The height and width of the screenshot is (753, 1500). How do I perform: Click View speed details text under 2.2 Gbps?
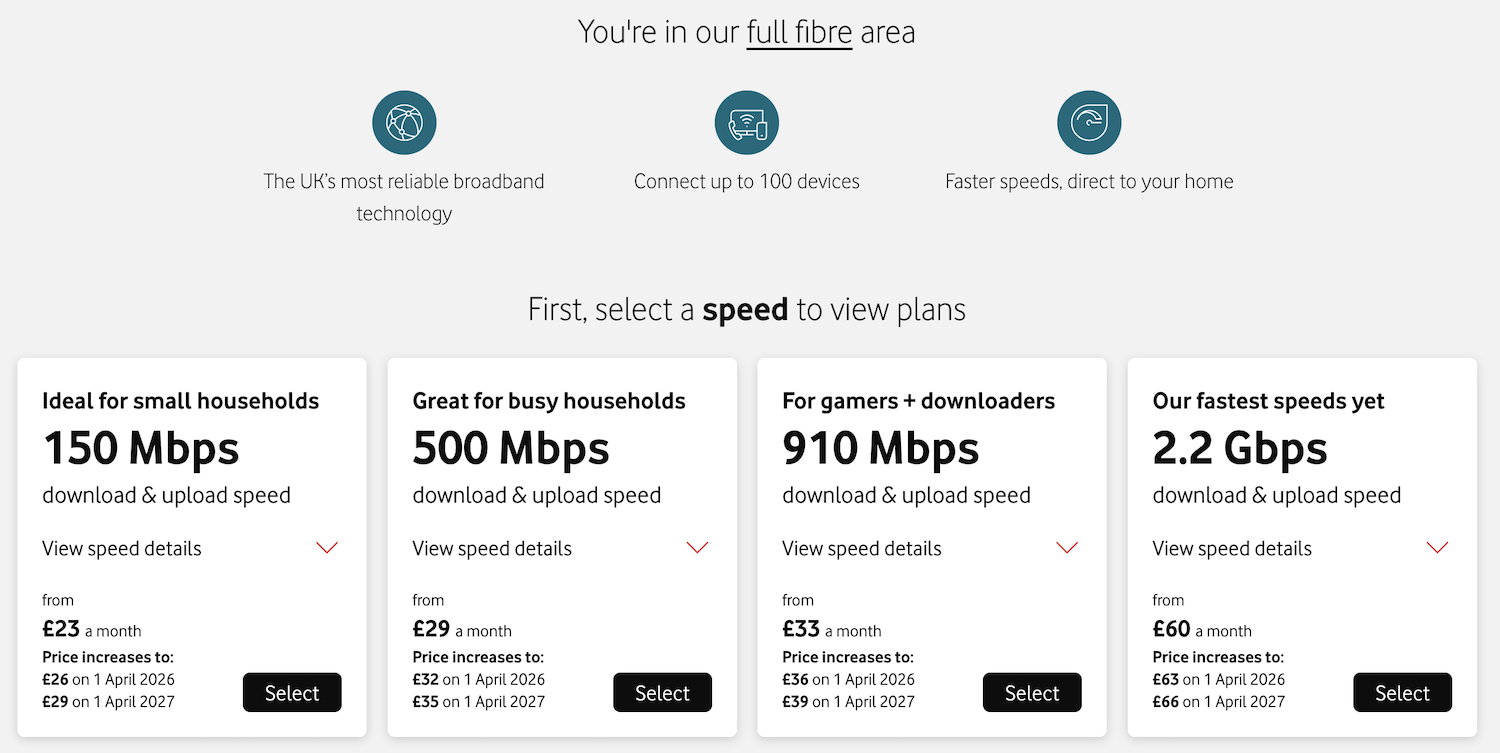[x=1232, y=549]
